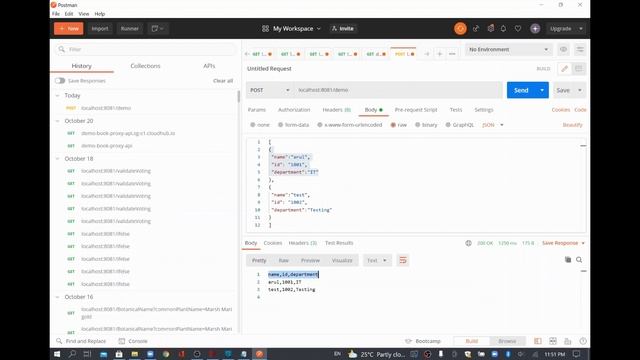Open the response Test Results tab
This screenshot has height=360, width=640.
click(339, 243)
